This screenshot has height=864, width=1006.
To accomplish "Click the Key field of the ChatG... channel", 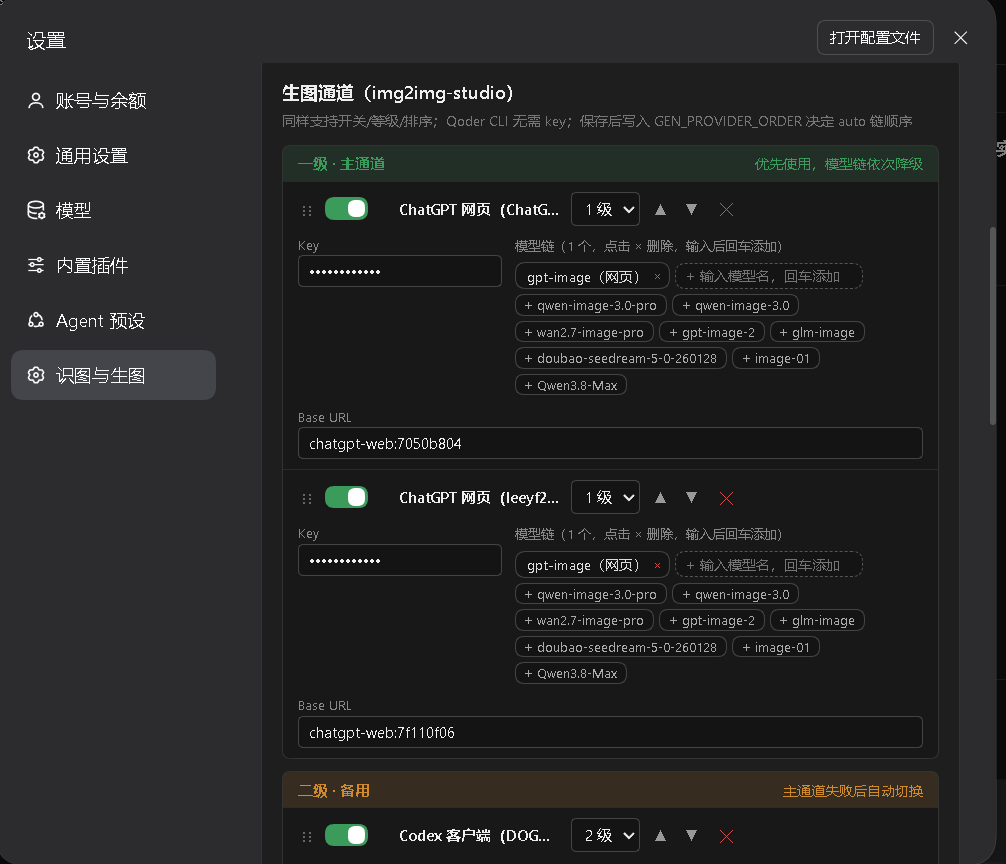I will [x=400, y=271].
